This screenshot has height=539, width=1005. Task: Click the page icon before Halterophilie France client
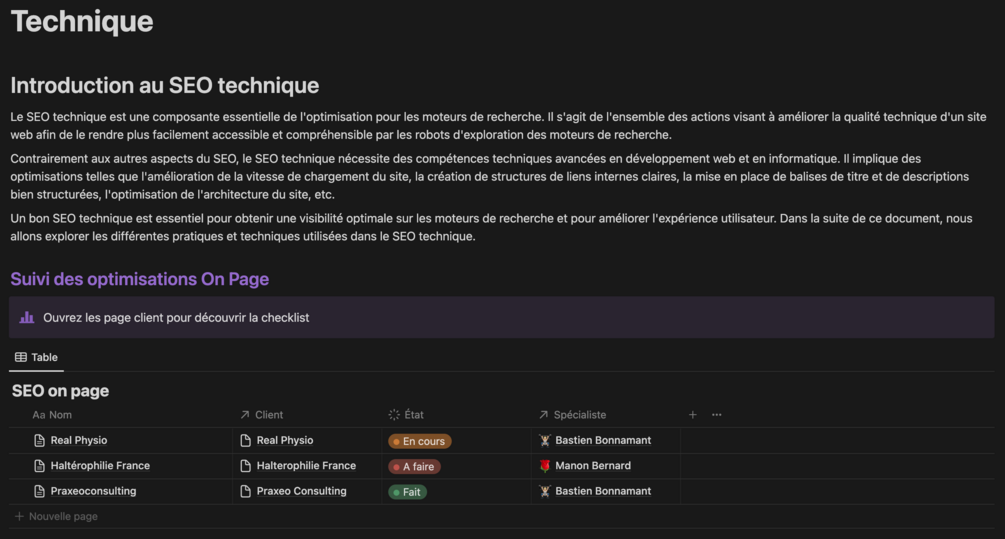click(246, 466)
